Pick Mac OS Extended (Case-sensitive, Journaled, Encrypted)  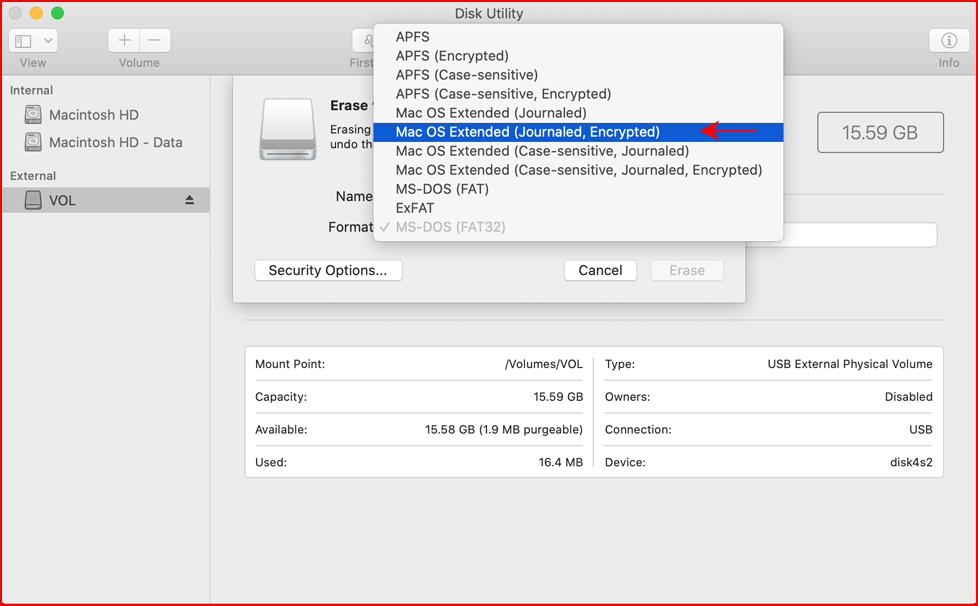click(x=578, y=170)
